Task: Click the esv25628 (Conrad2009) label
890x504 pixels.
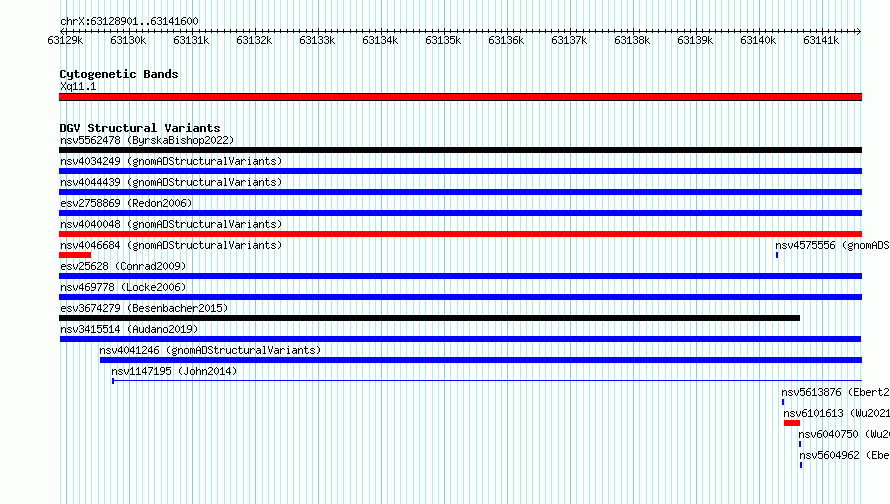Action: [x=123, y=266]
